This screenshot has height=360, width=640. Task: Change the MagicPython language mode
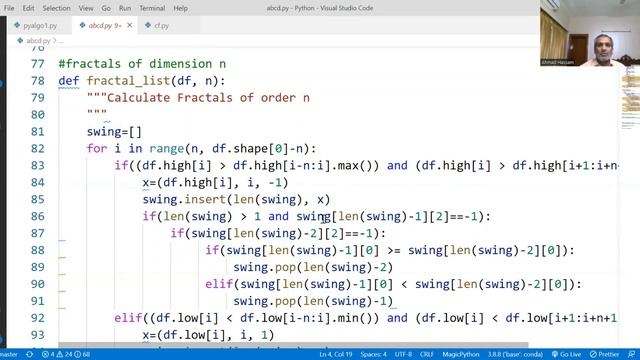460,354
